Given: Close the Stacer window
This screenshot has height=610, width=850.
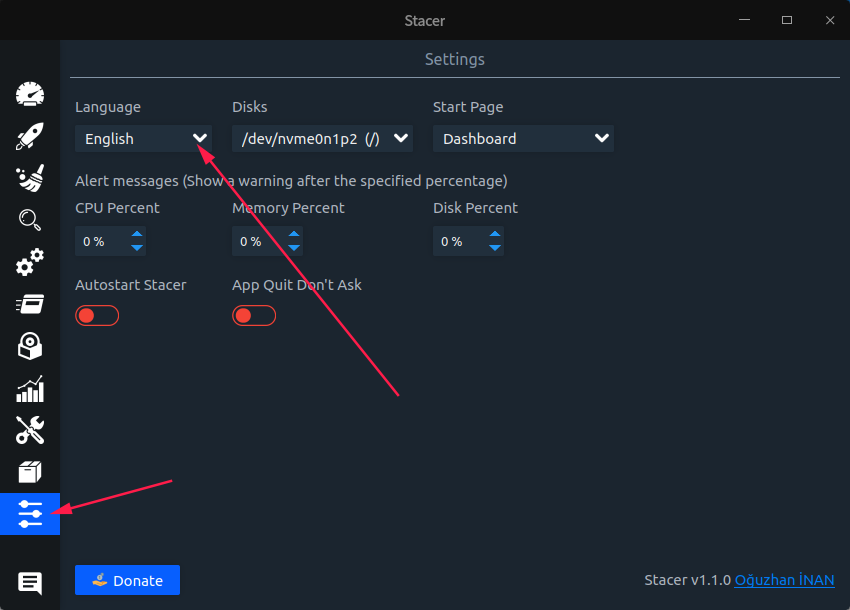Looking at the screenshot, I should point(830,20).
